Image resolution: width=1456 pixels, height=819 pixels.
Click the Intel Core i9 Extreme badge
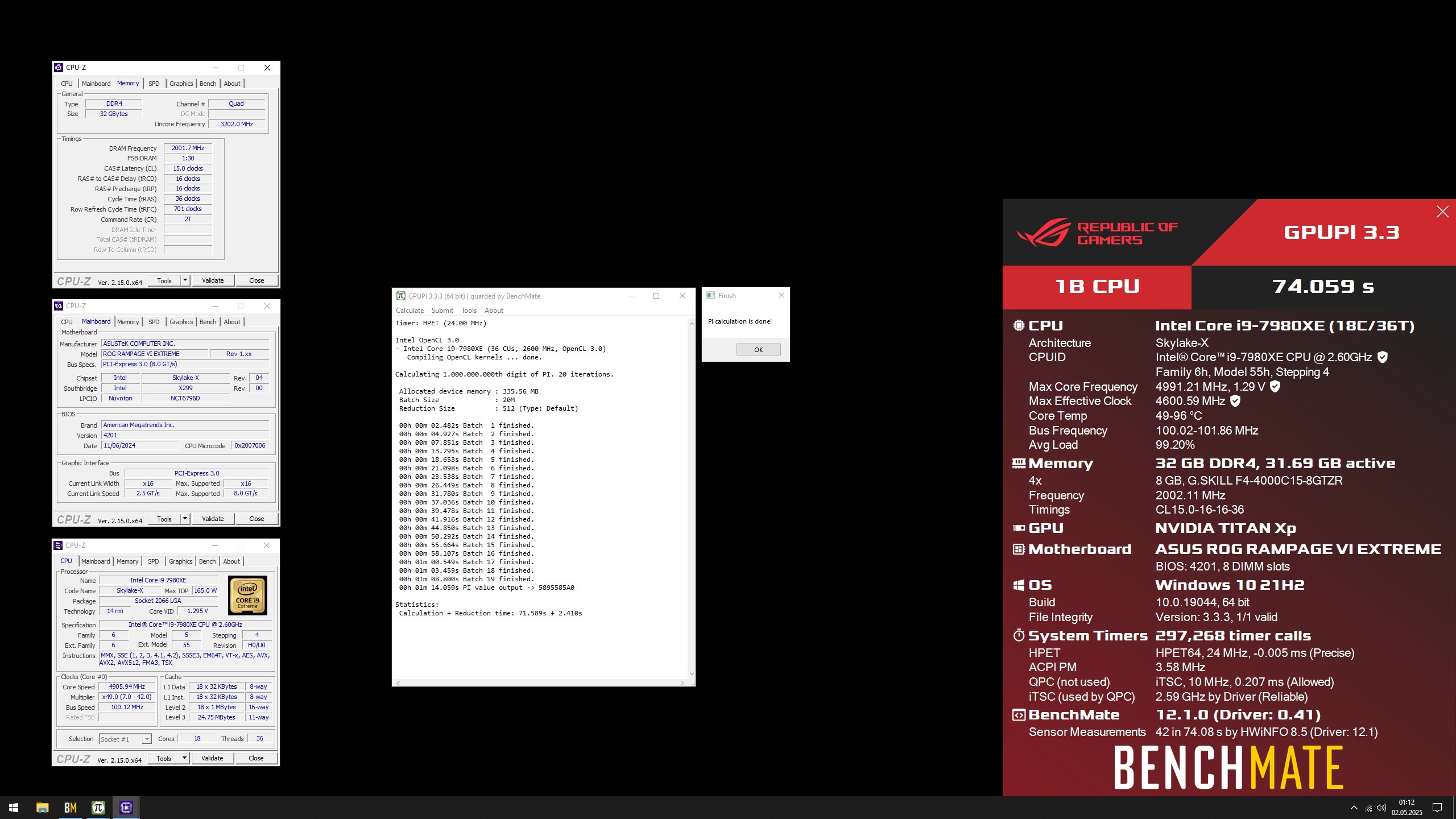pyautogui.click(x=247, y=595)
